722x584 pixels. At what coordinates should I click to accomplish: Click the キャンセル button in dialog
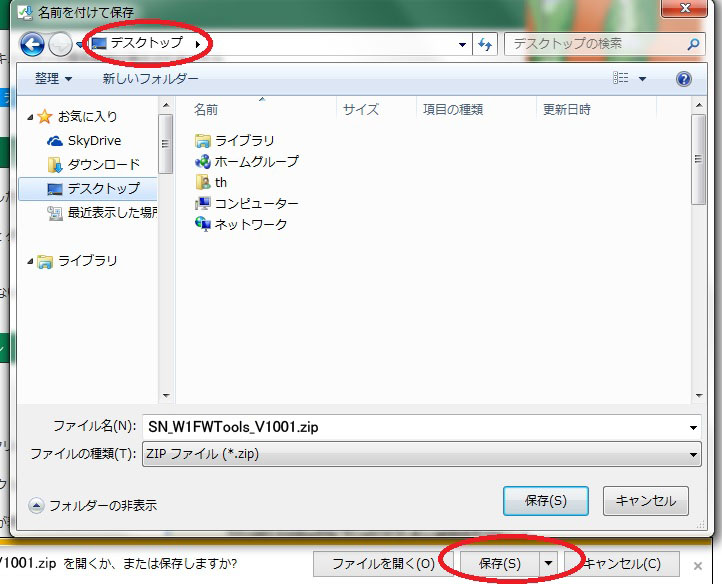point(646,501)
